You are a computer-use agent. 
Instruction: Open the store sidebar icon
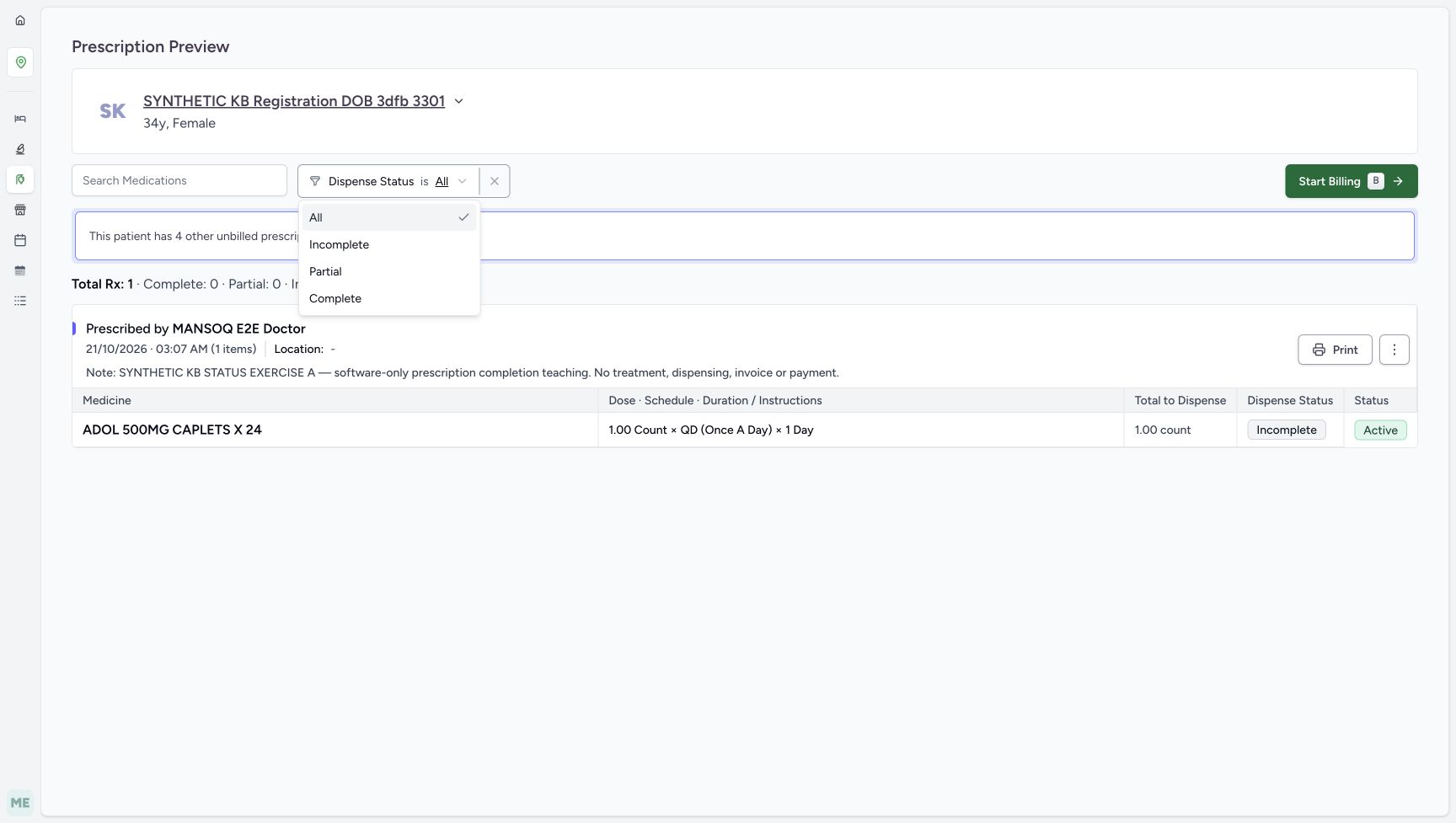click(20, 210)
